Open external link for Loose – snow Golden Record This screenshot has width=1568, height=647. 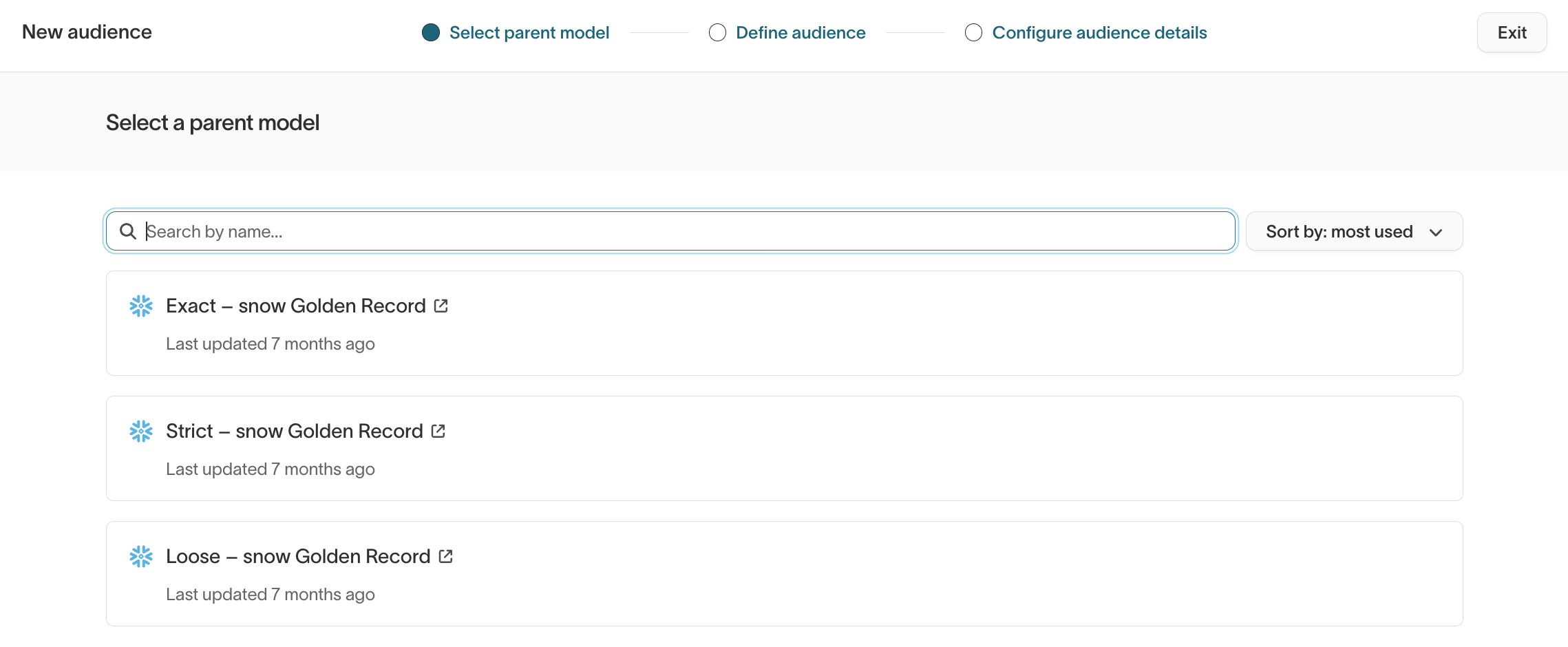point(446,556)
